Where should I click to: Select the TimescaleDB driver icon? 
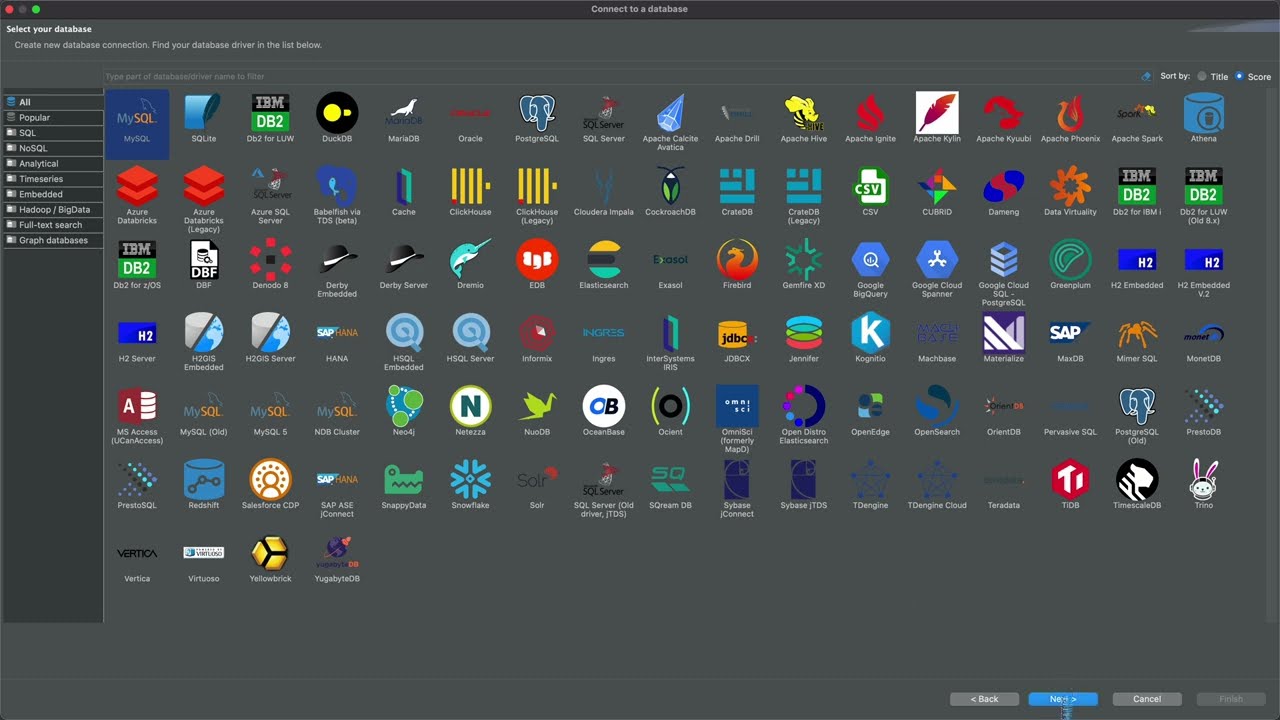pos(1137,485)
